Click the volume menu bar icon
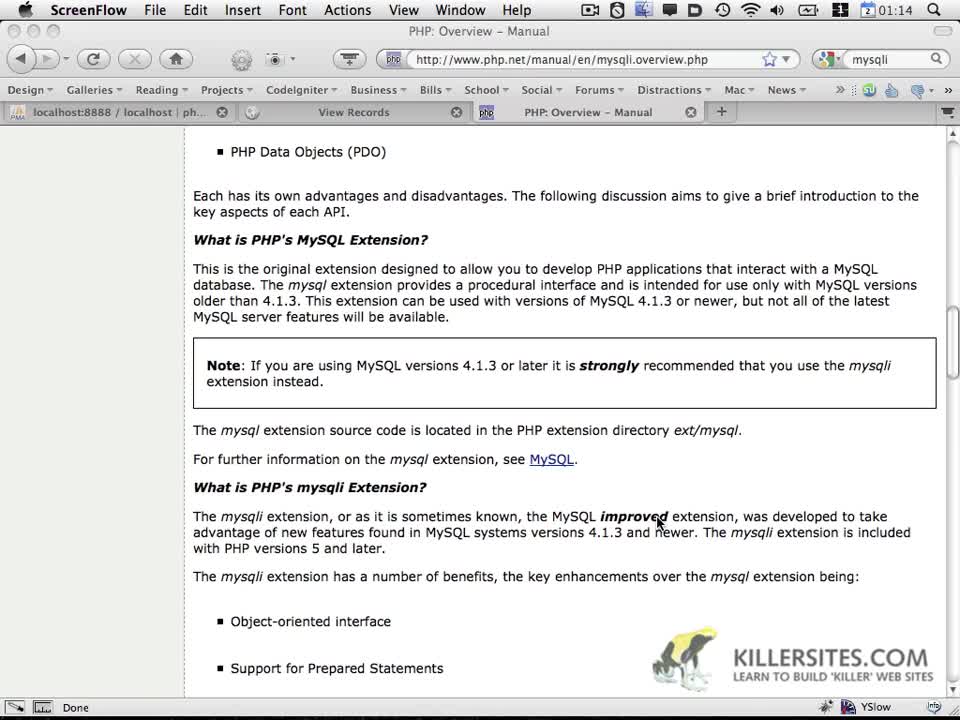Image resolution: width=960 pixels, height=720 pixels. pyautogui.click(x=777, y=10)
